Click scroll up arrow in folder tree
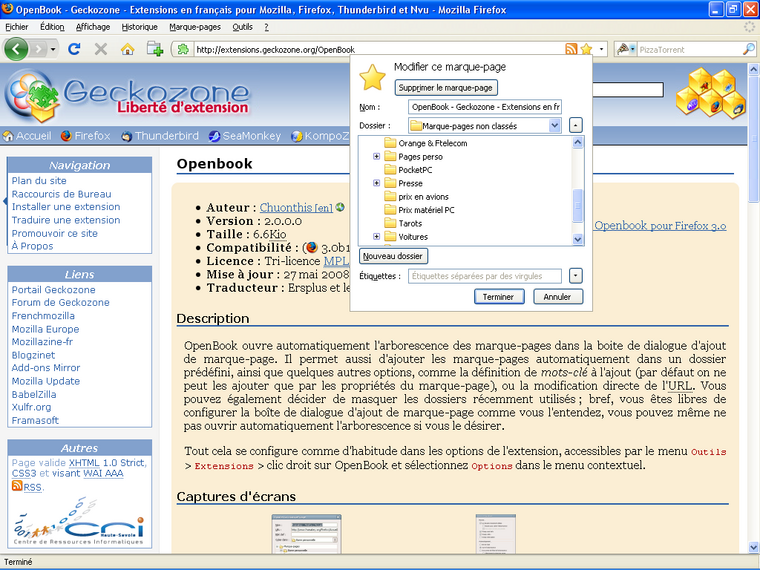This screenshot has width=760, height=570. [x=578, y=142]
